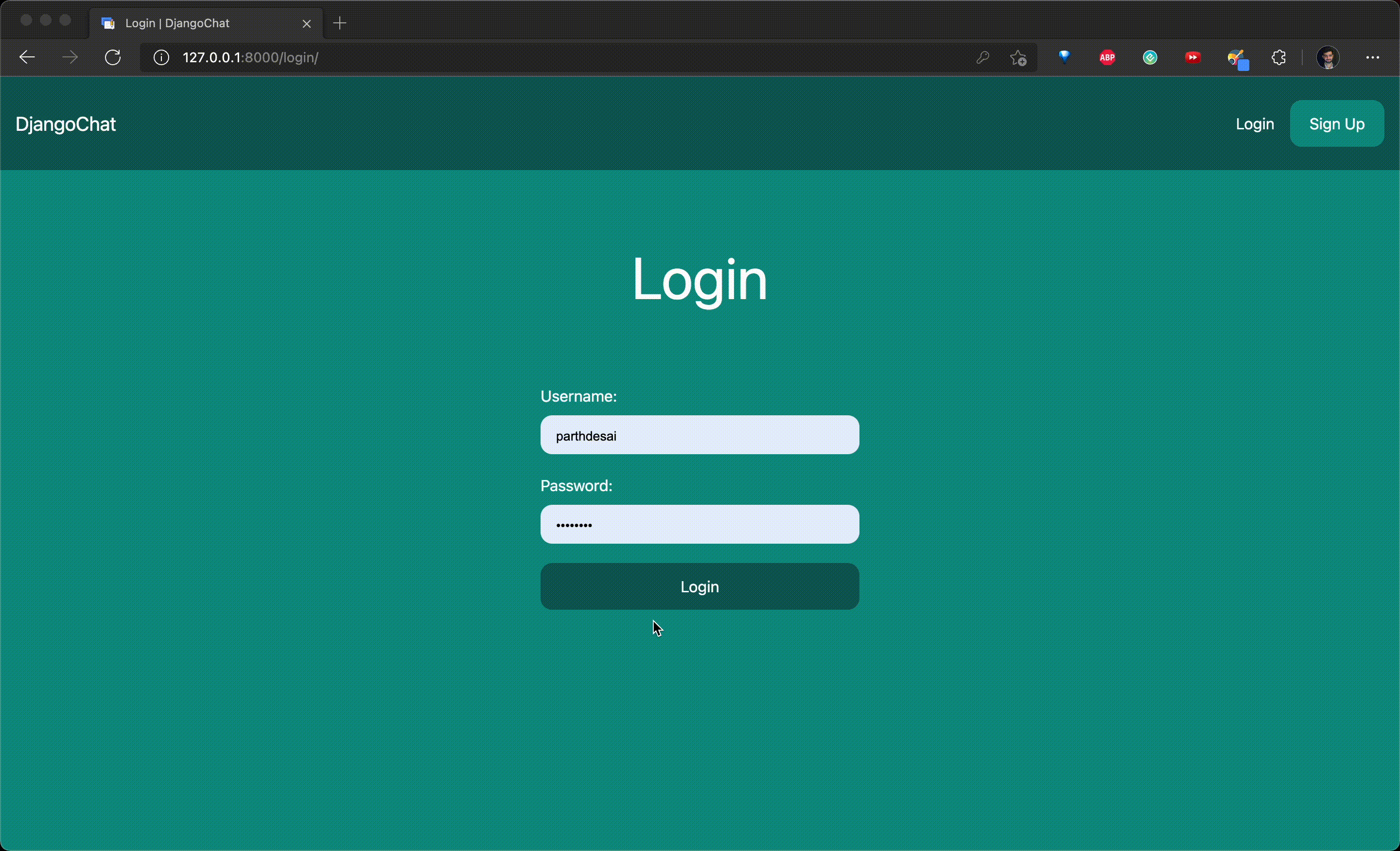Close the Login | DjangoChat tab
Viewport: 1400px width, 851px height.
306,23
